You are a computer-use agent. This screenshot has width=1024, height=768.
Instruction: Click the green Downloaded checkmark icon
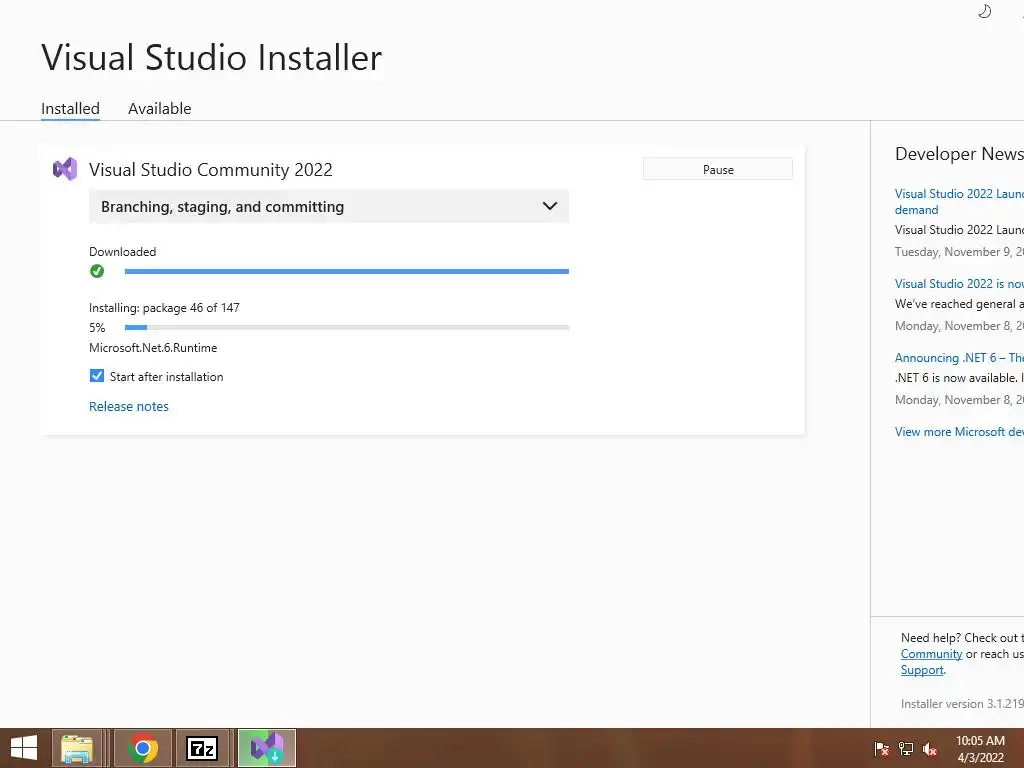click(97, 270)
